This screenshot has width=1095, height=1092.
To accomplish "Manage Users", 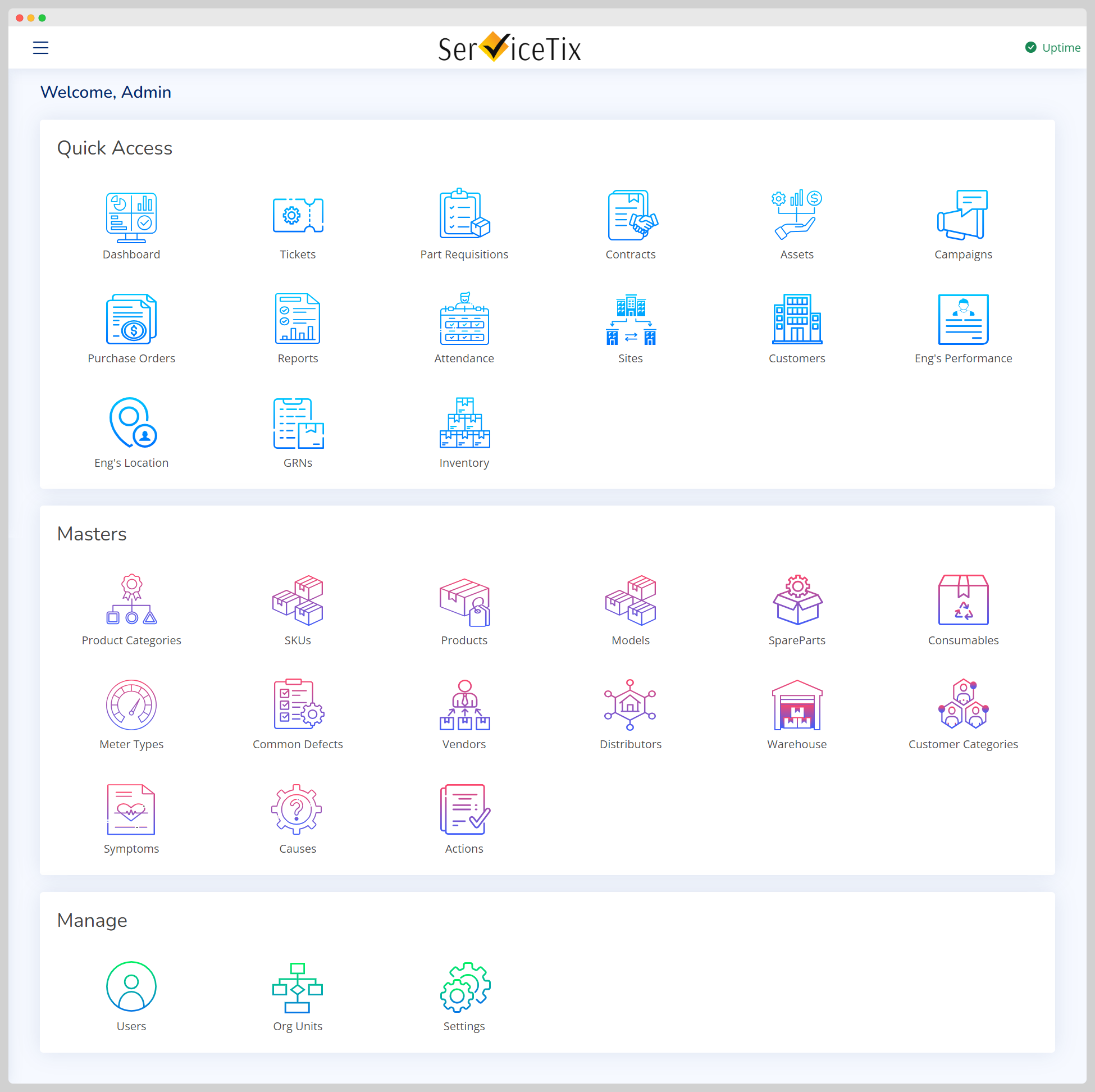I will pos(131,986).
